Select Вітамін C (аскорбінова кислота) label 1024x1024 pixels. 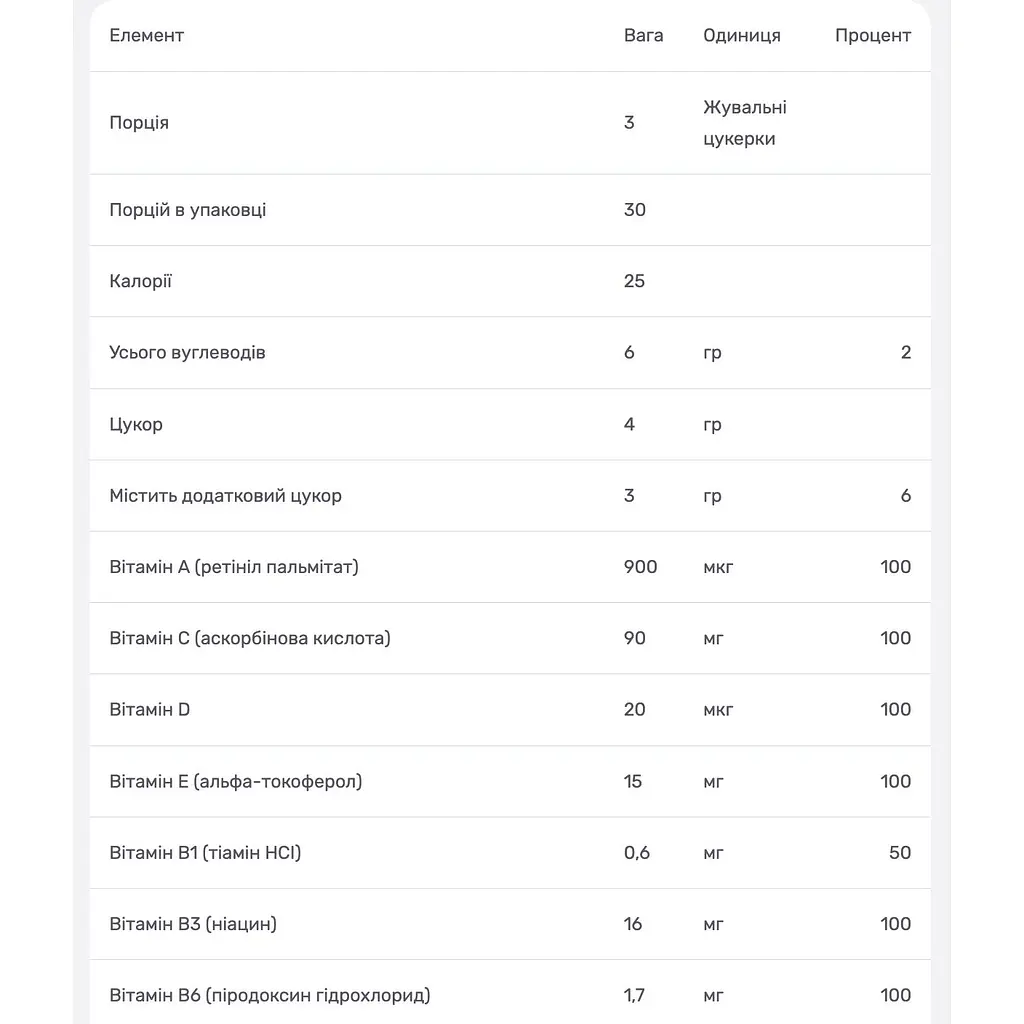point(250,638)
